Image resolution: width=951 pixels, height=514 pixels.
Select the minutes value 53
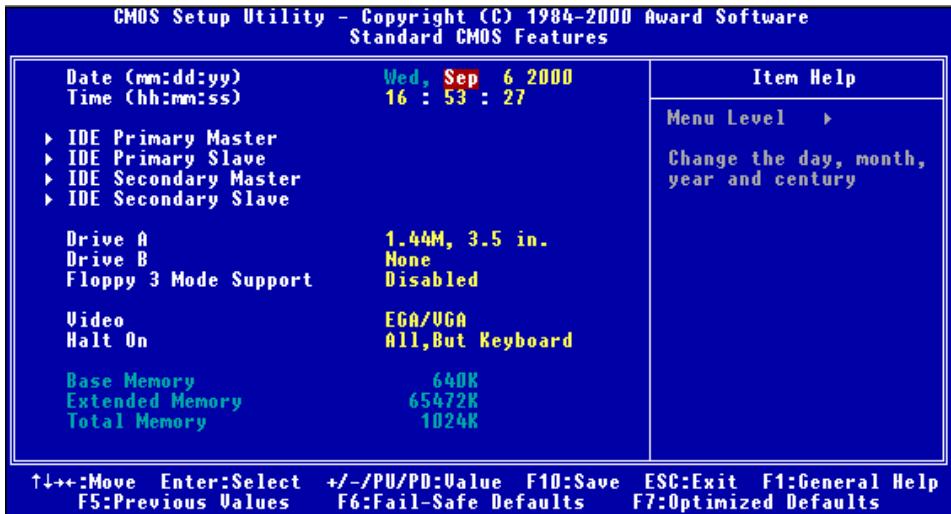pyautogui.click(x=455, y=98)
